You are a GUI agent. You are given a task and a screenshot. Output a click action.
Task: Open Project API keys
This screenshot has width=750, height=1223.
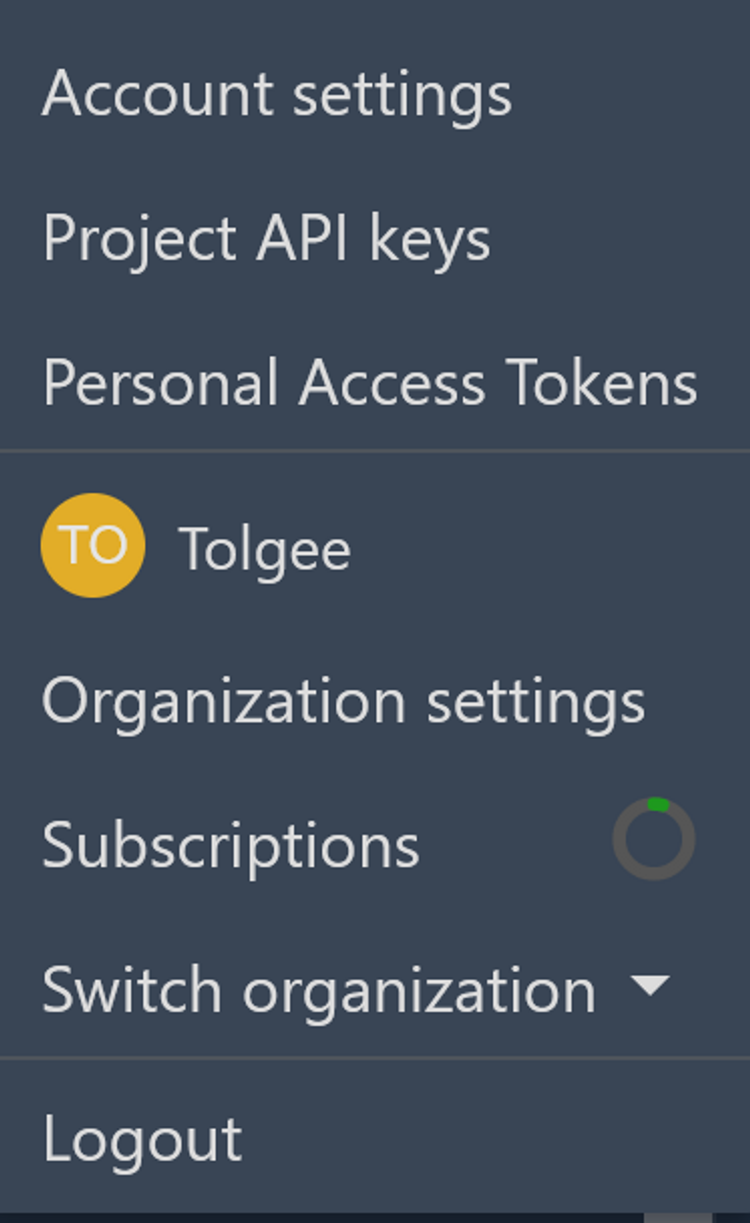click(x=266, y=240)
